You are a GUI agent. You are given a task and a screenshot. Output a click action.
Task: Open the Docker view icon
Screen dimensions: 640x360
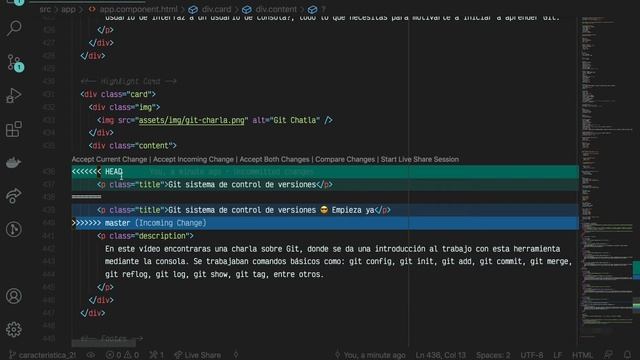13,162
